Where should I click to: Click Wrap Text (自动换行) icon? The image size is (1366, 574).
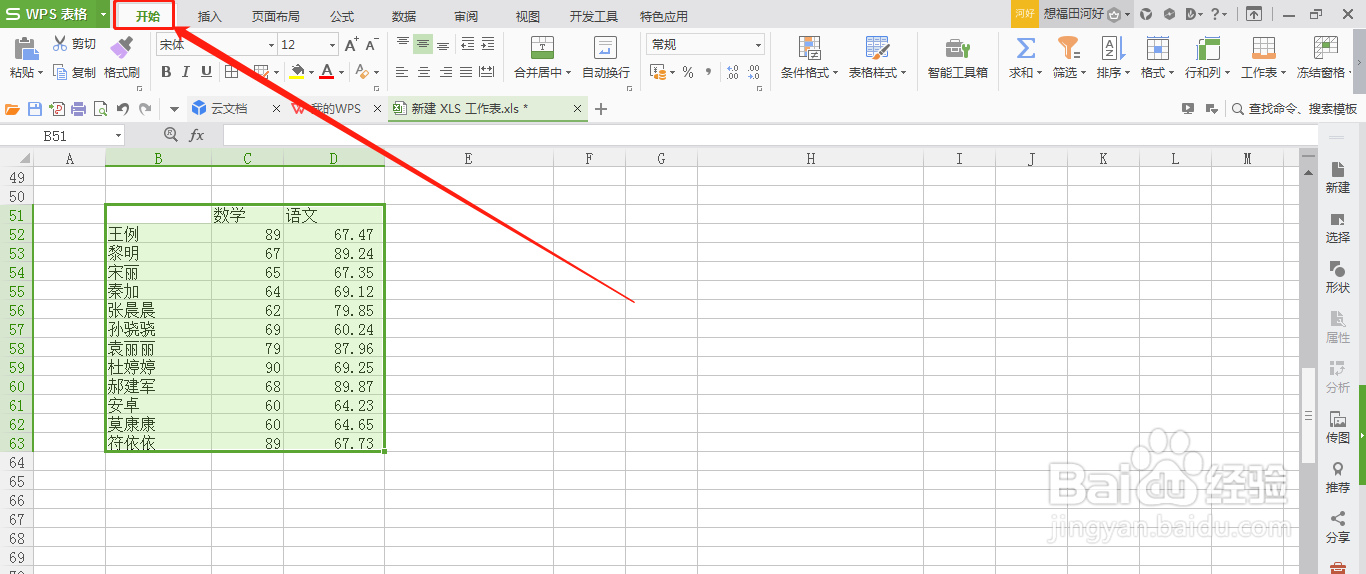tap(605, 48)
